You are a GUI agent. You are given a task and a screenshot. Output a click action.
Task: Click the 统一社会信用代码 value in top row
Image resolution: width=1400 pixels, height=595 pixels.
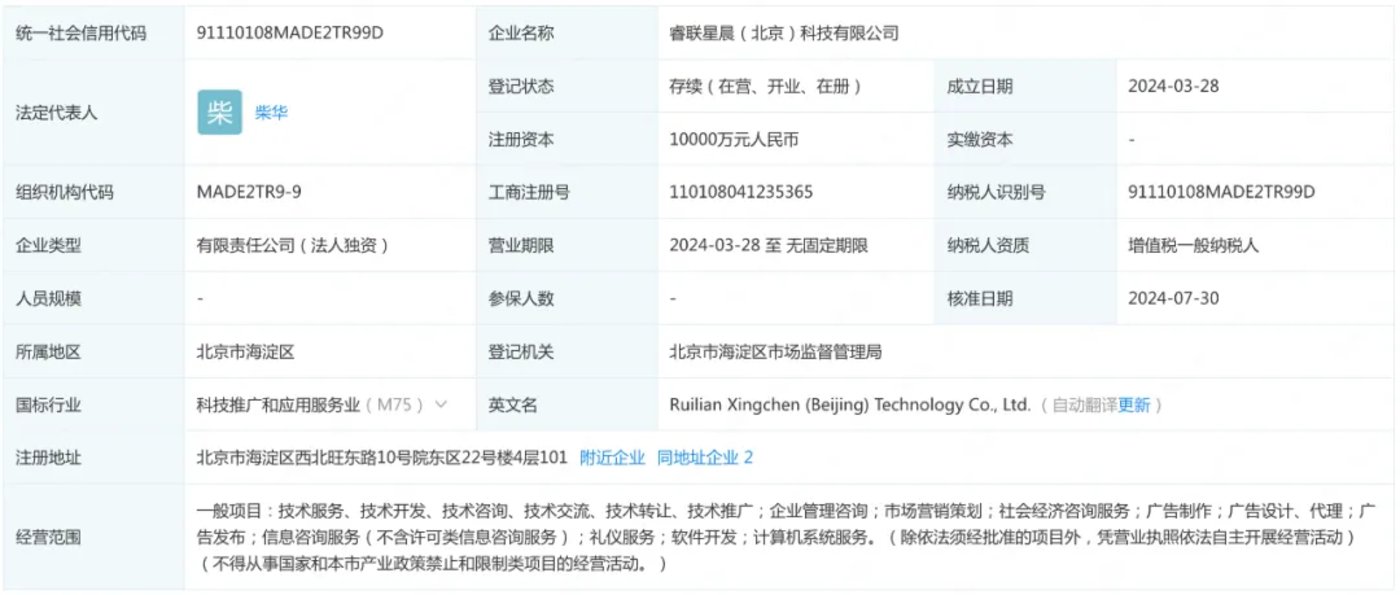click(x=290, y=33)
